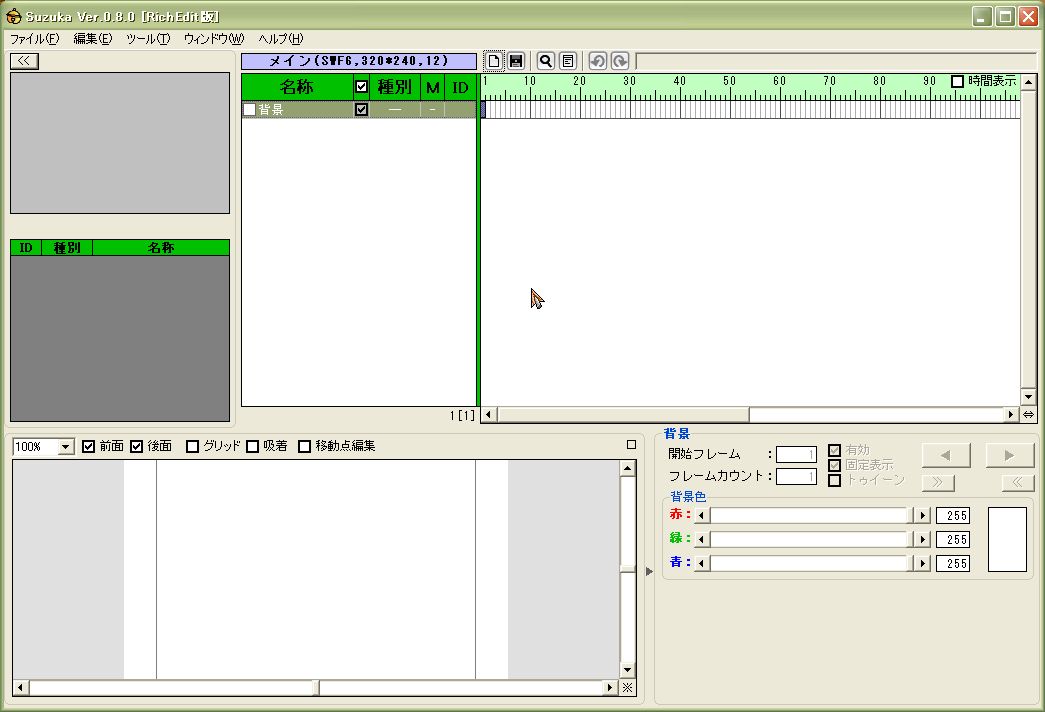Open the ファイル(F) menu

click(35, 39)
